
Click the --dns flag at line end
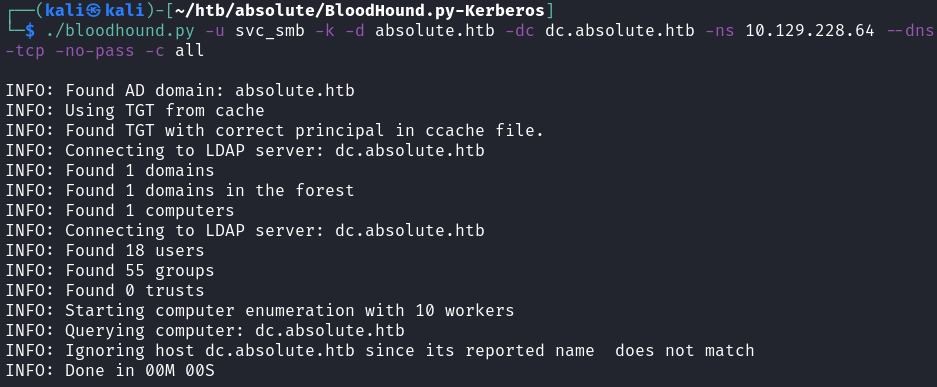(x=910, y=31)
